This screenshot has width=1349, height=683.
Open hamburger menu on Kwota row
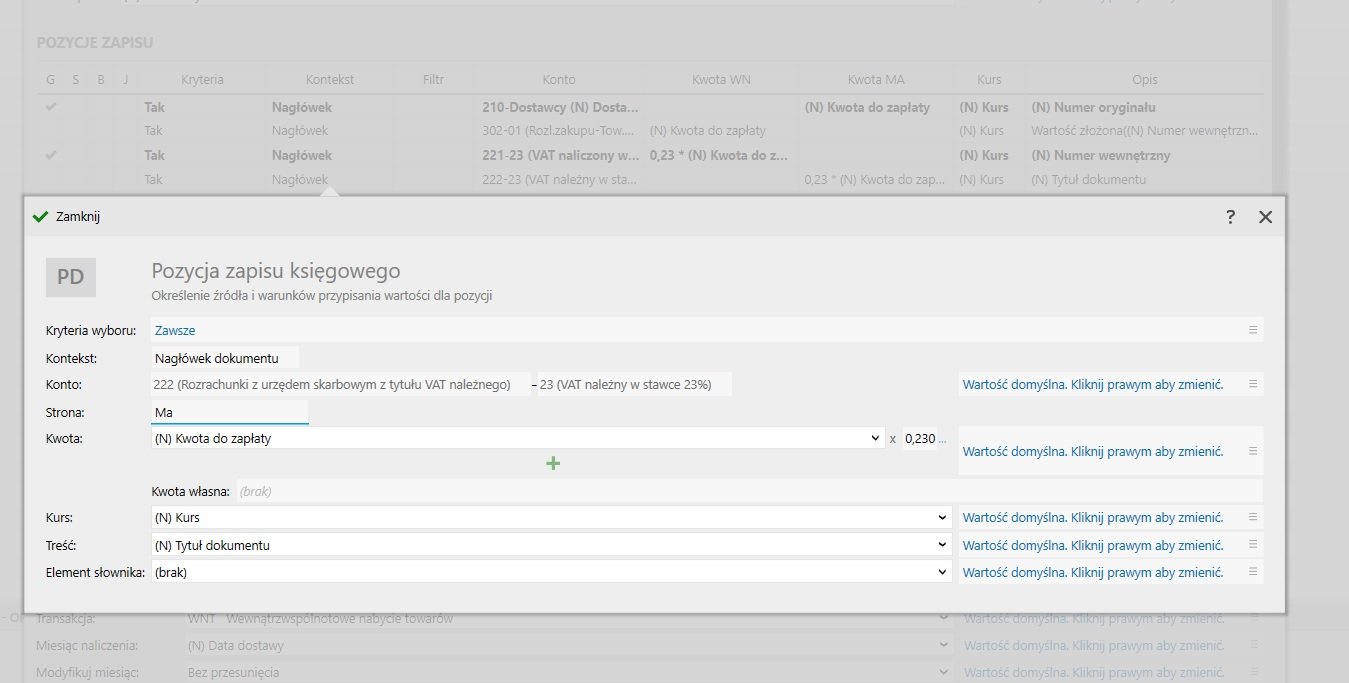coord(1253,451)
